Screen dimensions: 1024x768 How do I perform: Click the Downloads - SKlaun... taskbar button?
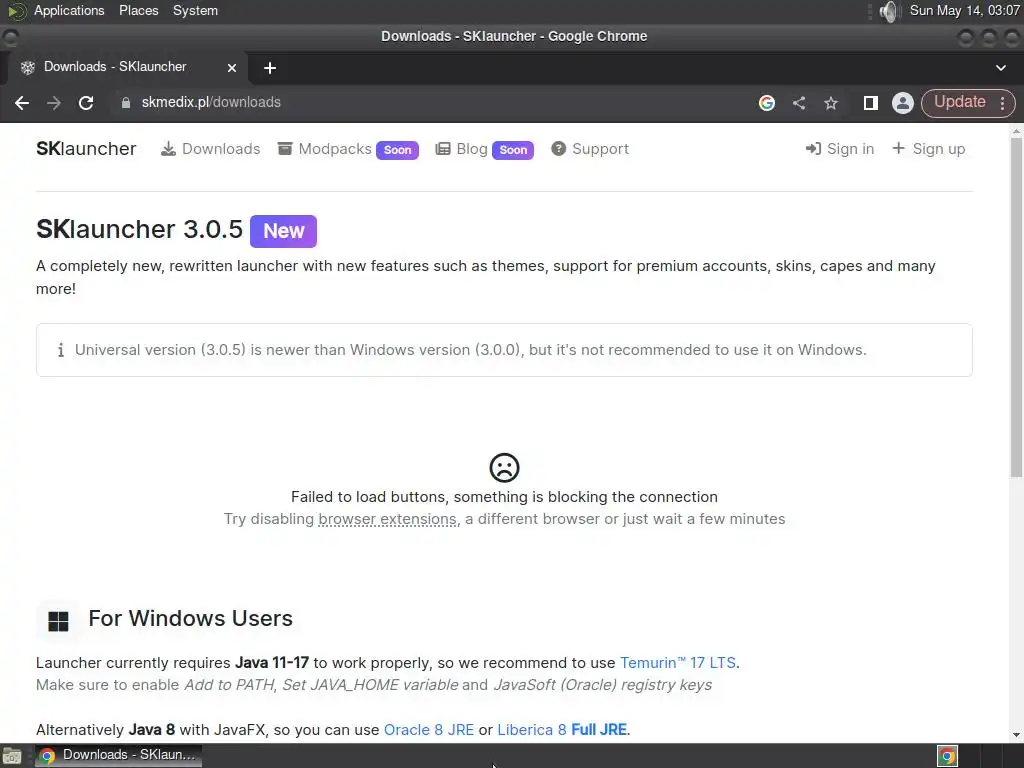click(118, 755)
